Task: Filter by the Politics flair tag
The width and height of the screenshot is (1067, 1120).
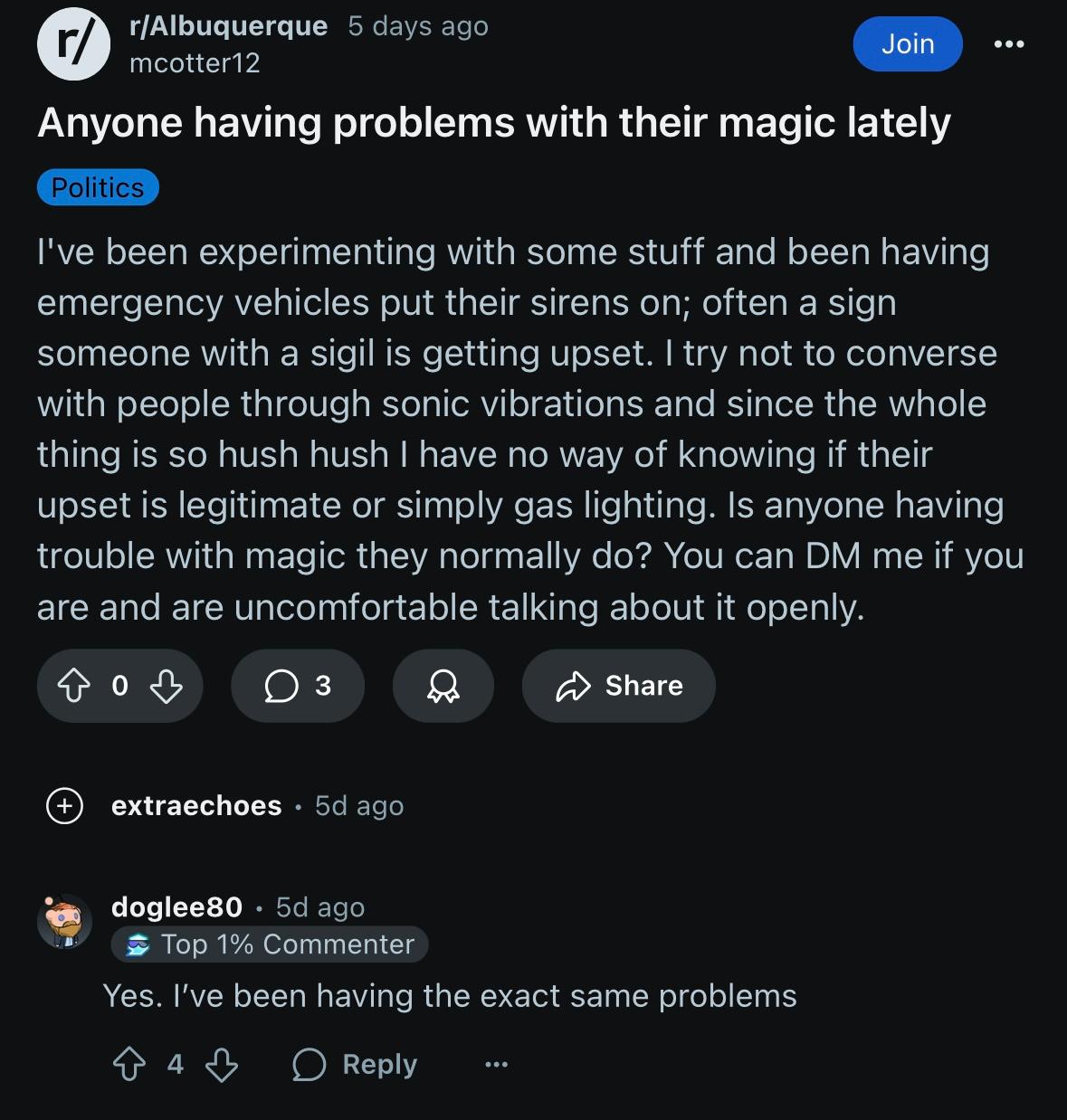Action: (98, 187)
